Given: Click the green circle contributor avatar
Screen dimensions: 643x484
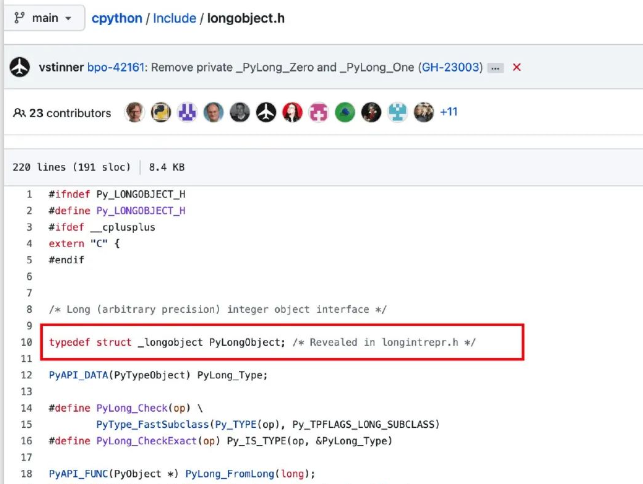Looking at the screenshot, I should tap(345, 112).
